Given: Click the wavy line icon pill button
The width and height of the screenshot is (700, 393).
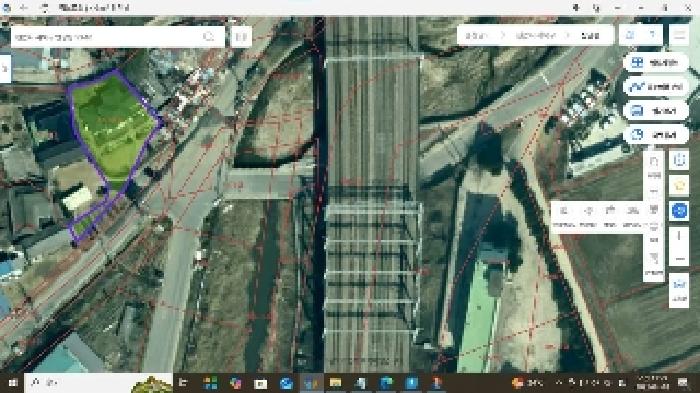Looking at the screenshot, I should 655,87.
